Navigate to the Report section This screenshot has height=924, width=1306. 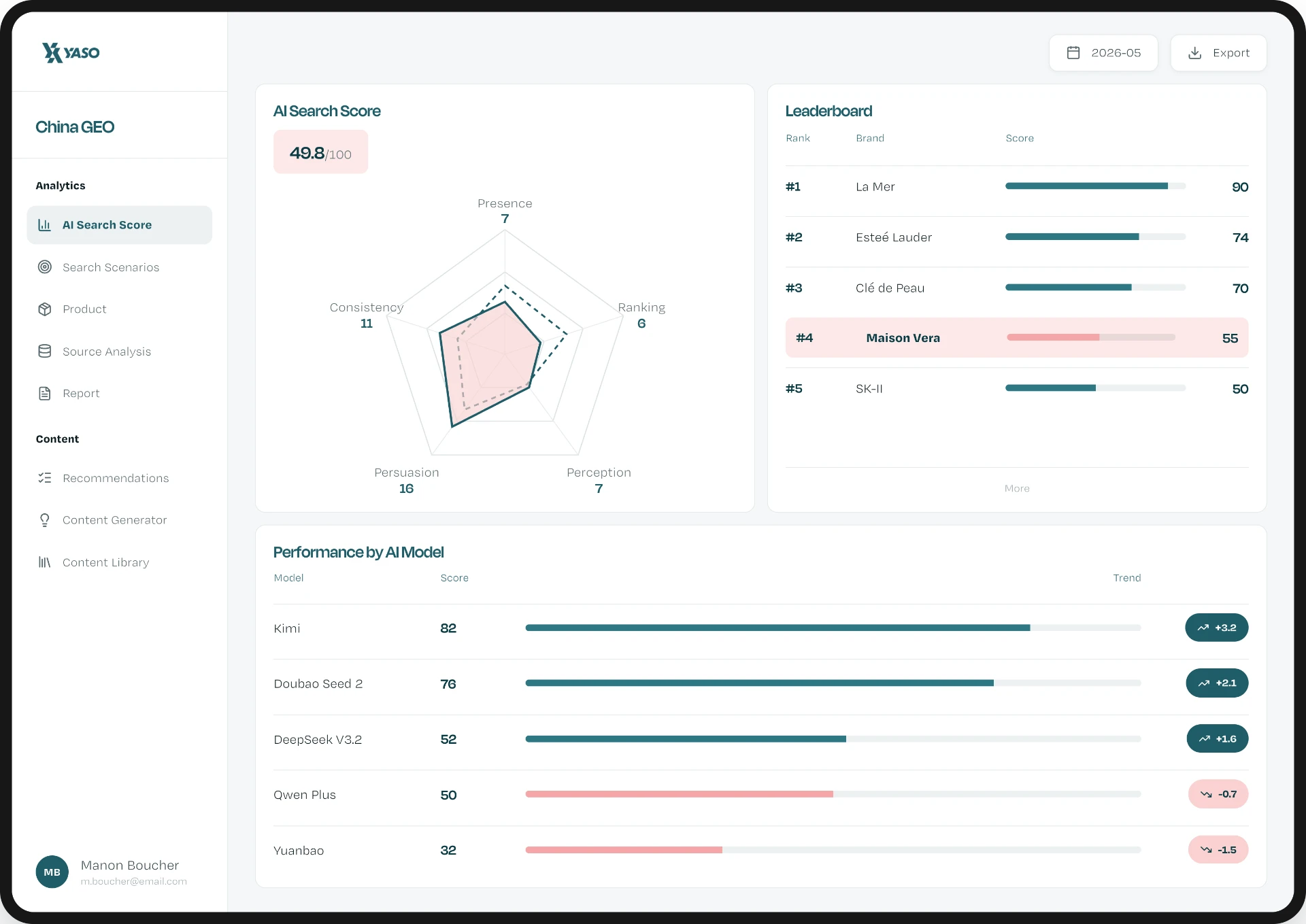tap(120, 394)
